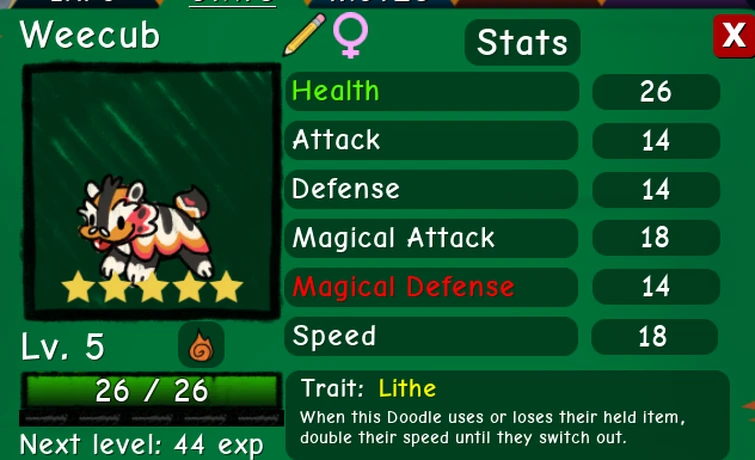This screenshot has height=460, width=755.
Task: Click the first yellow star
Action: [78, 287]
